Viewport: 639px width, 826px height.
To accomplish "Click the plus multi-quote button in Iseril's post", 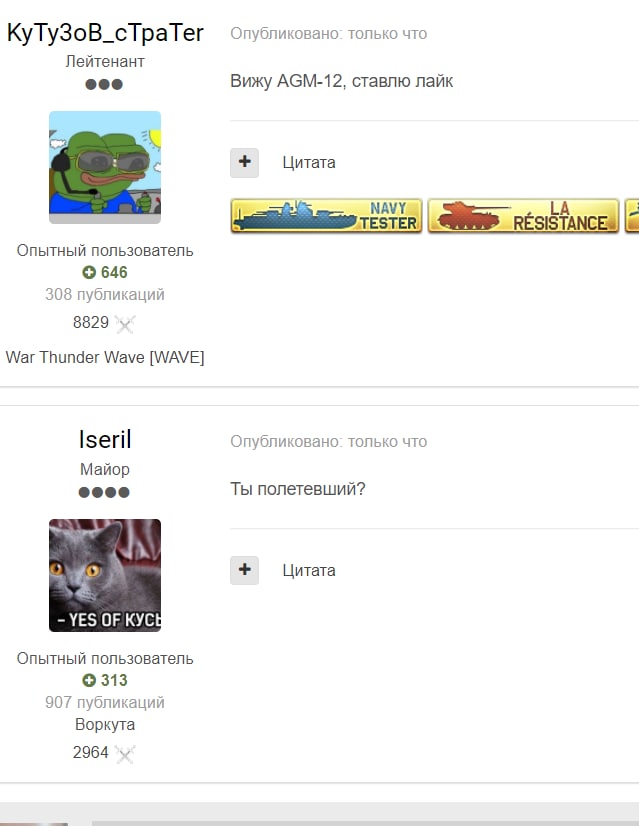I will [244, 571].
